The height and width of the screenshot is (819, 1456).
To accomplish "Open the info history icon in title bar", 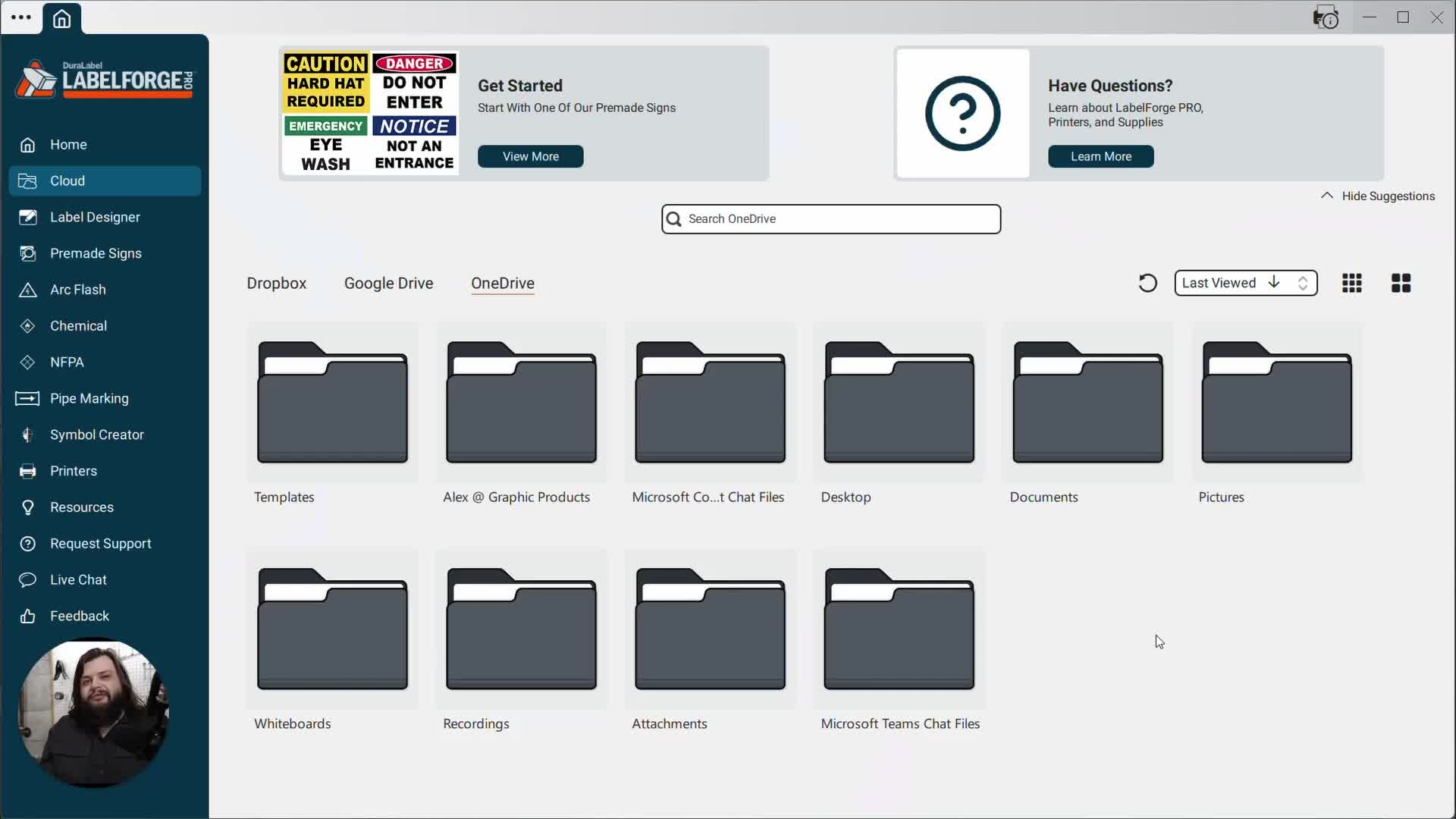I will tap(1326, 17).
